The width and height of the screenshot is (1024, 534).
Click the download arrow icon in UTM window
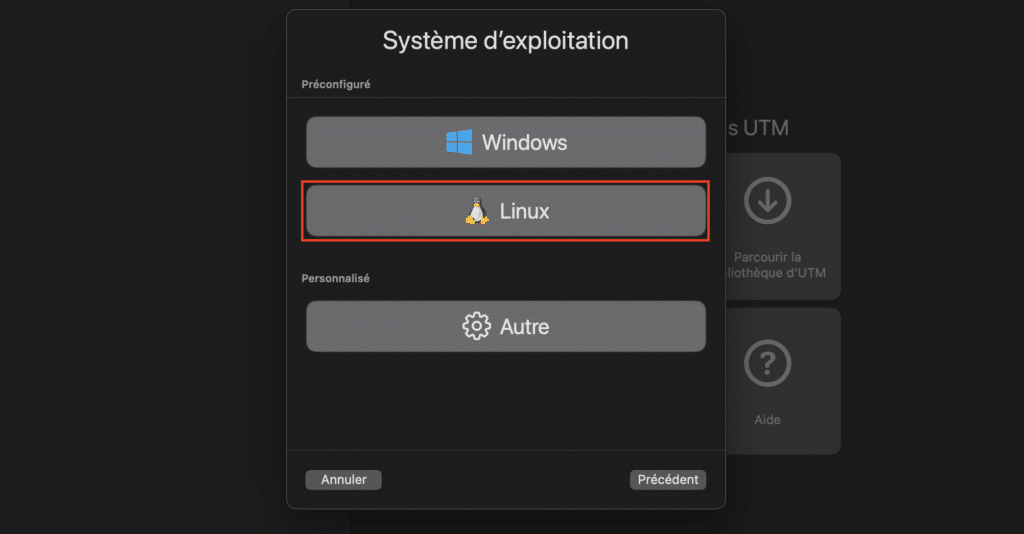767,200
